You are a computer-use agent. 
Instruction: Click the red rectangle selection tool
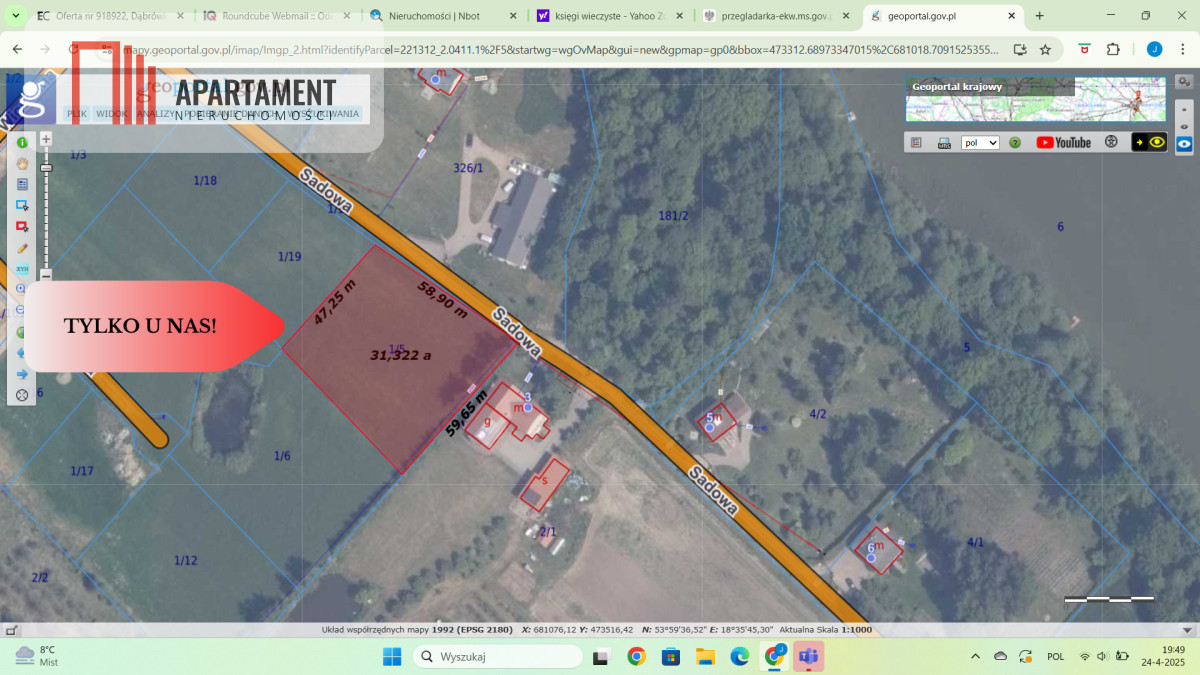[22, 227]
